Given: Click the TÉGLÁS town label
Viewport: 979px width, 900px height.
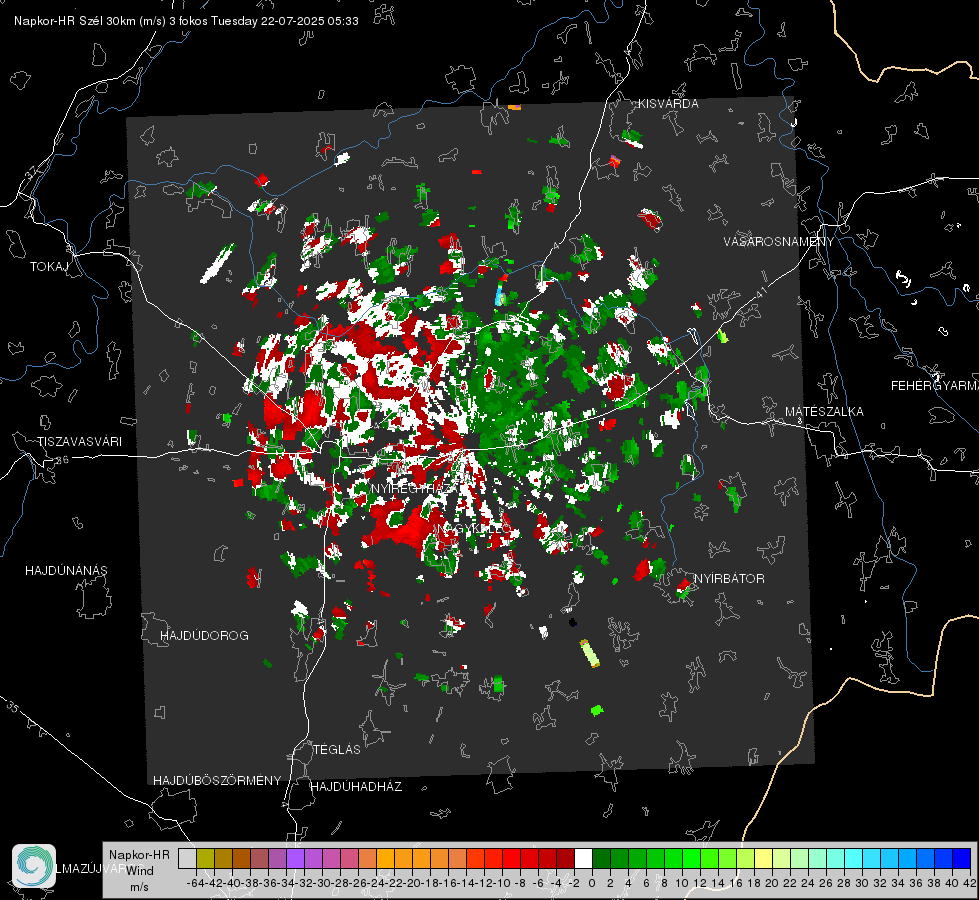Looking at the screenshot, I should (337, 749).
